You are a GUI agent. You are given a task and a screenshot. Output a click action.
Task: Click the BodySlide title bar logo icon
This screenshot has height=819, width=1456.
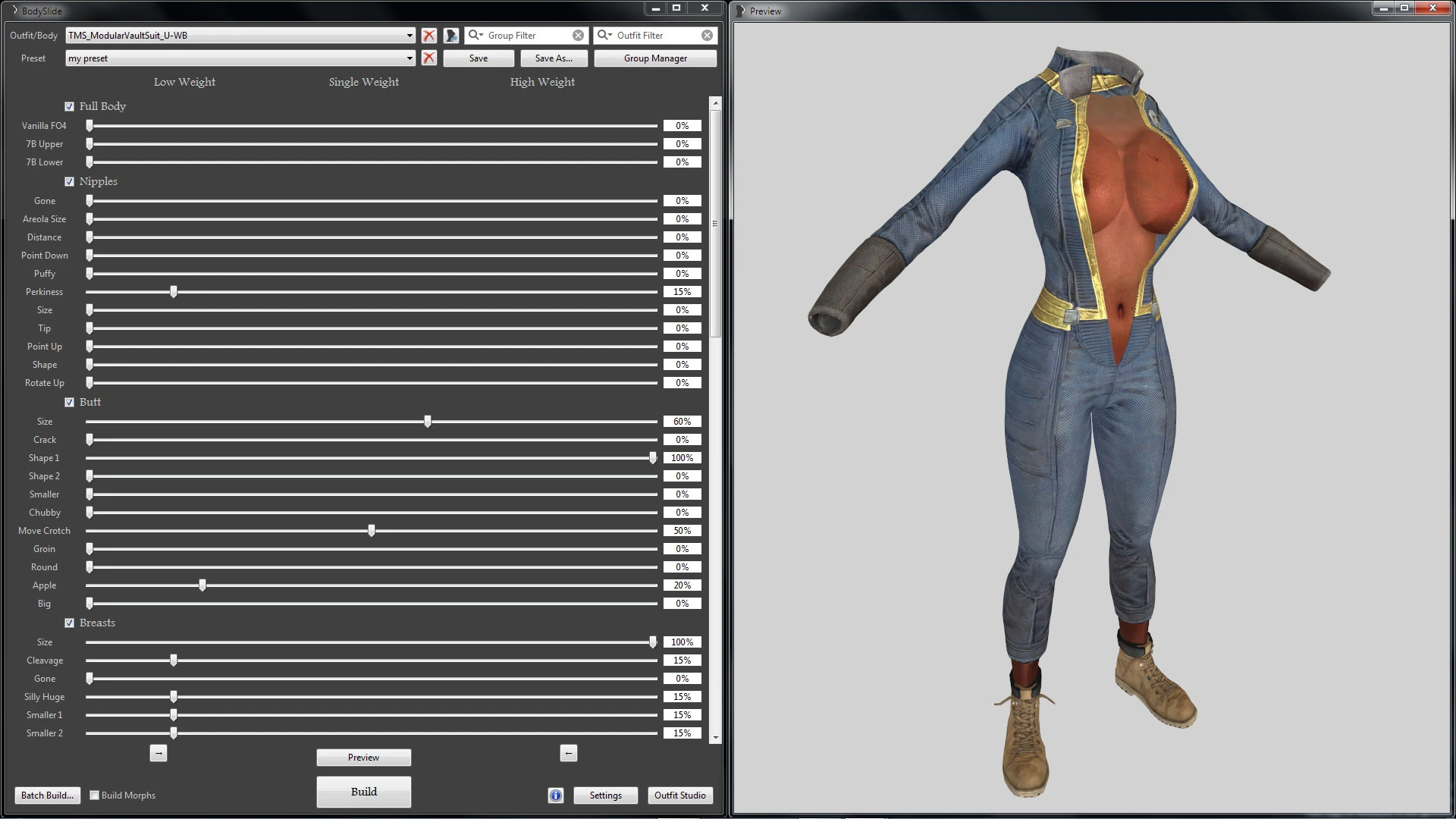[x=15, y=11]
